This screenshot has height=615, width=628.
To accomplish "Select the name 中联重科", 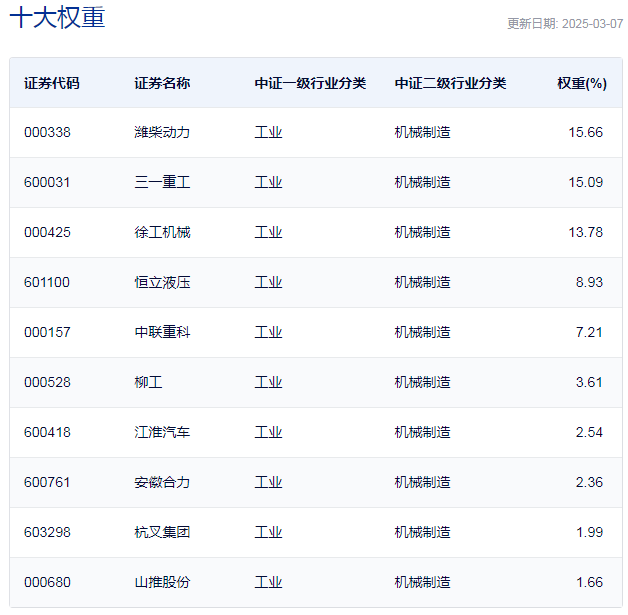I will [162, 332].
